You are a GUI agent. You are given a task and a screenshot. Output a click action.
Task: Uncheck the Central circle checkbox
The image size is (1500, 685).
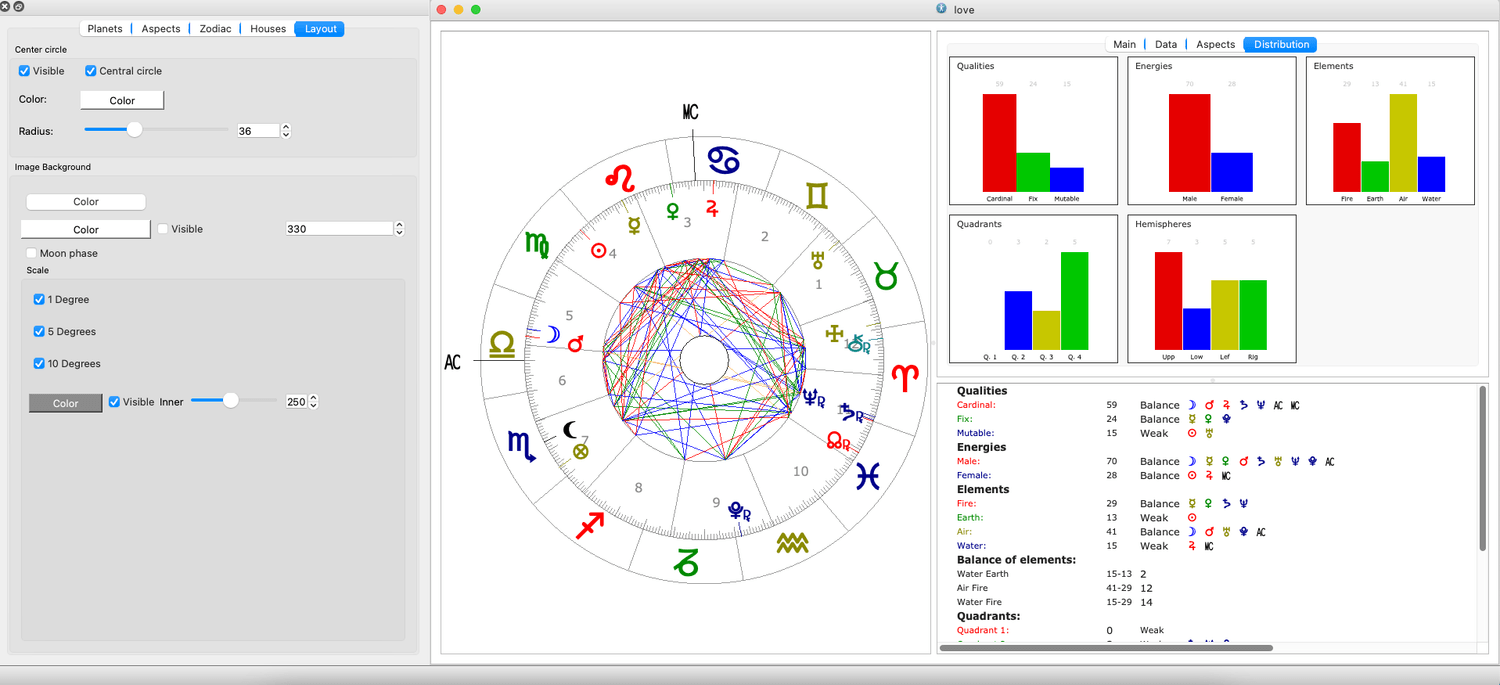pos(91,71)
